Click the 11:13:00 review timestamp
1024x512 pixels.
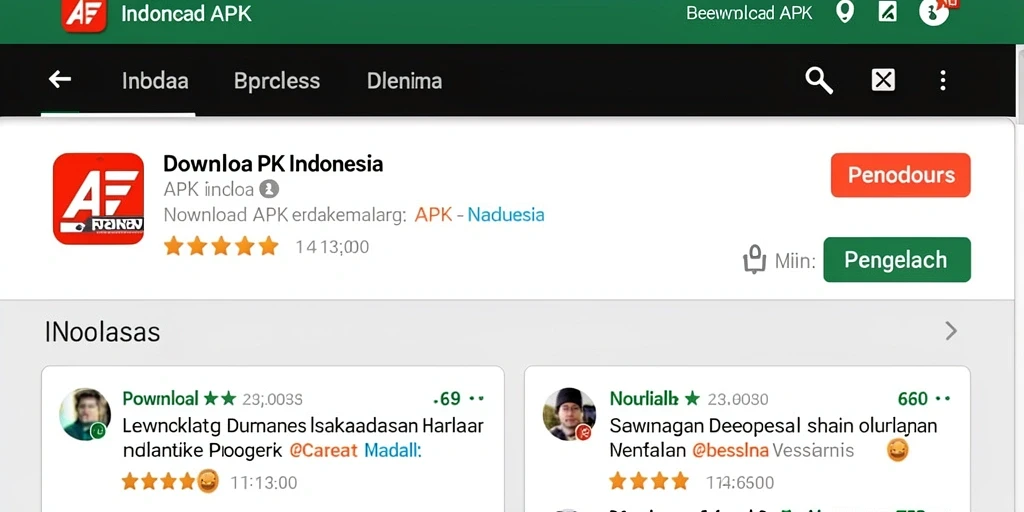click(263, 483)
